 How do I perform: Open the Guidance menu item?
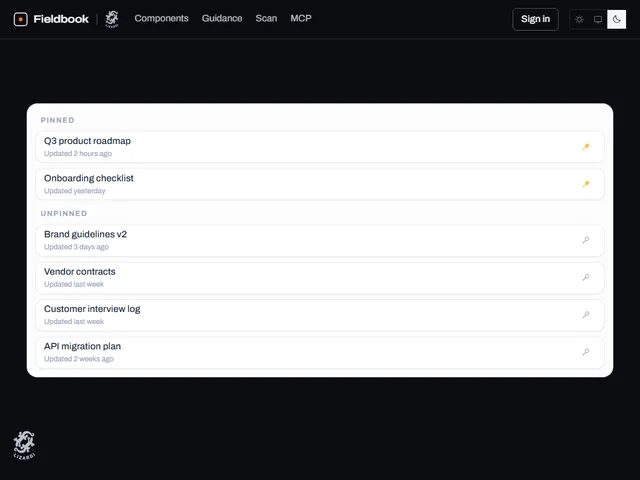click(x=222, y=18)
